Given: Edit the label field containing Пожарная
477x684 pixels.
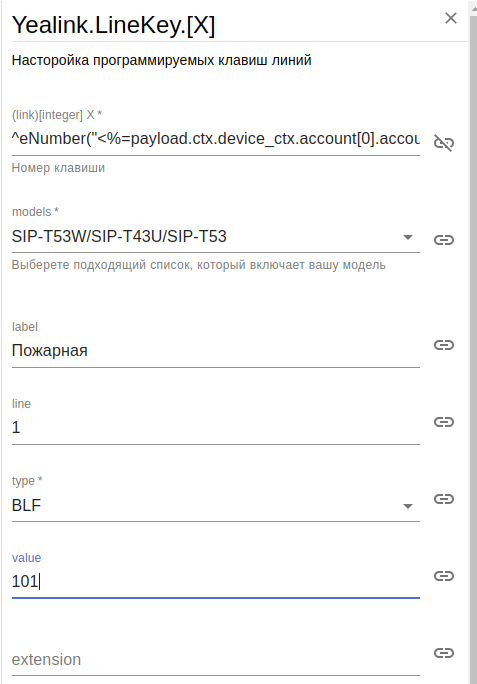Looking at the screenshot, I should 216,351.
